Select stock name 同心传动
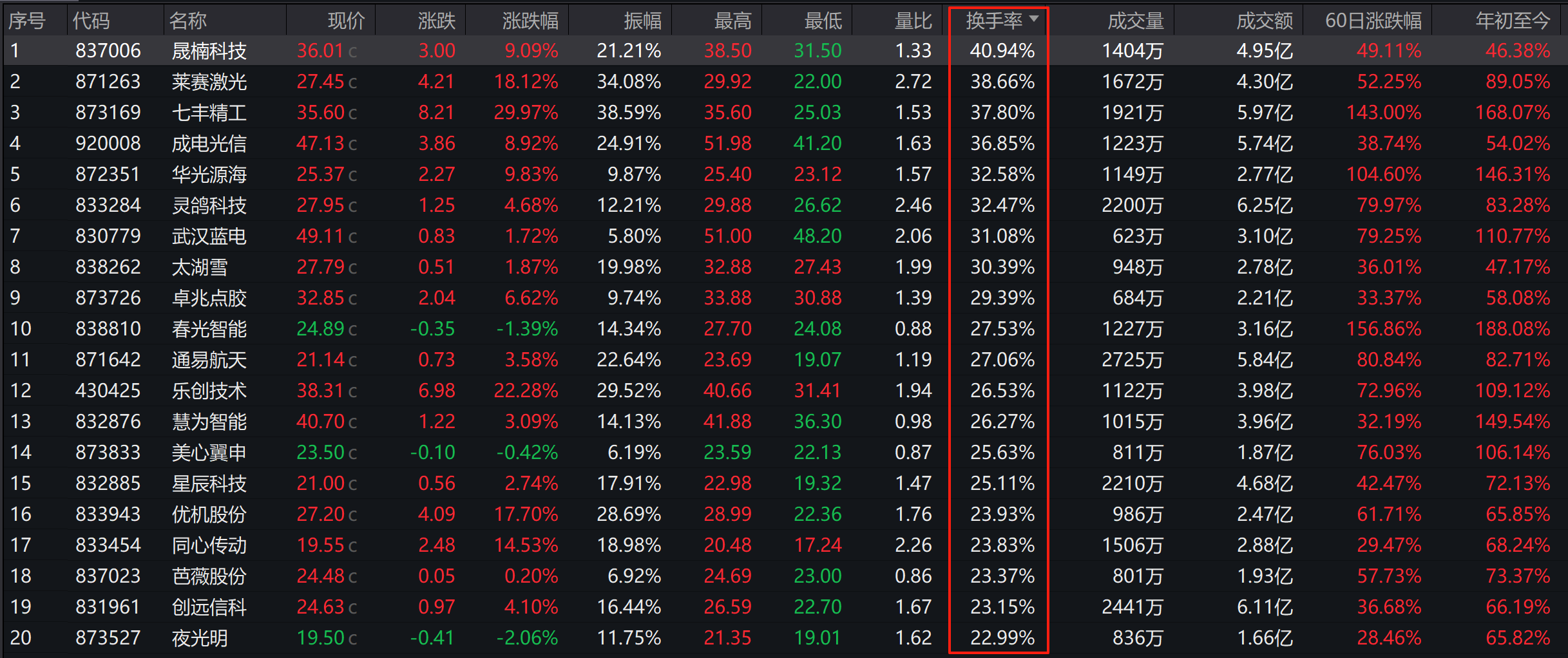The width and height of the screenshot is (1568, 658). click(209, 545)
